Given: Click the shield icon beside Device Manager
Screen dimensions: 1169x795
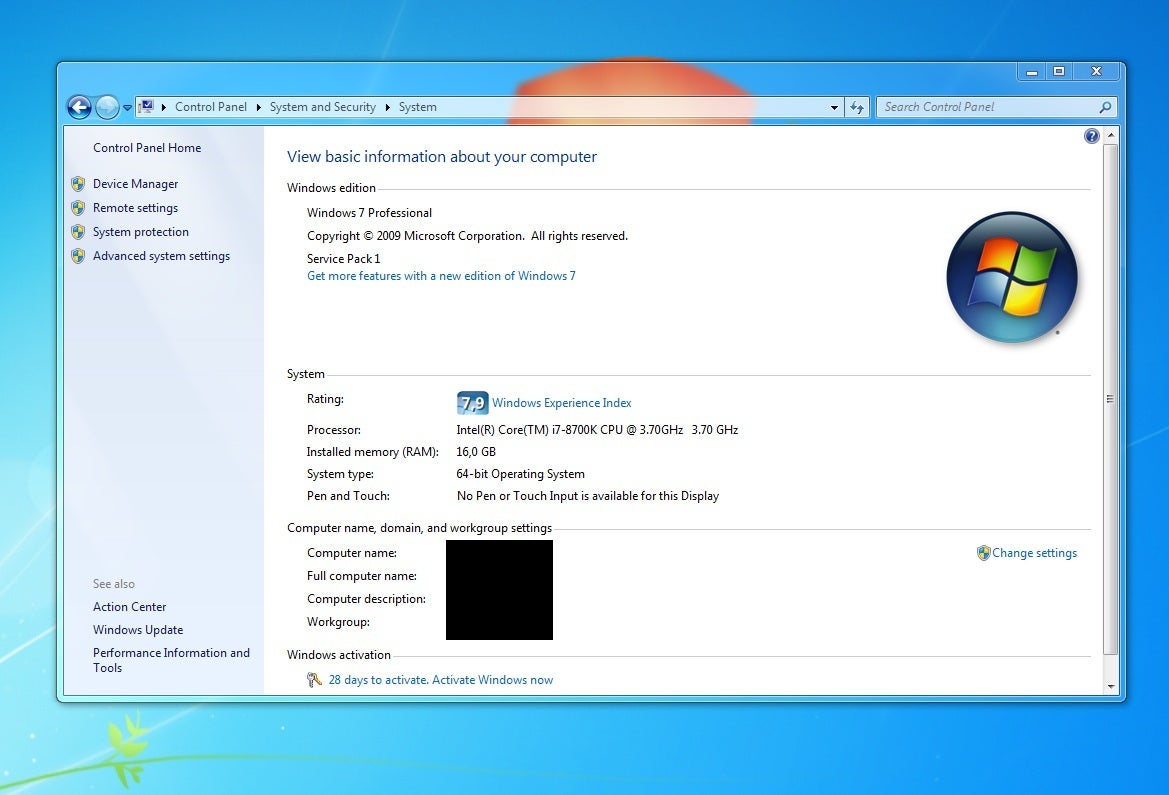Looking at the screenshot, I should pyautogui.click(x=78, y=183).
